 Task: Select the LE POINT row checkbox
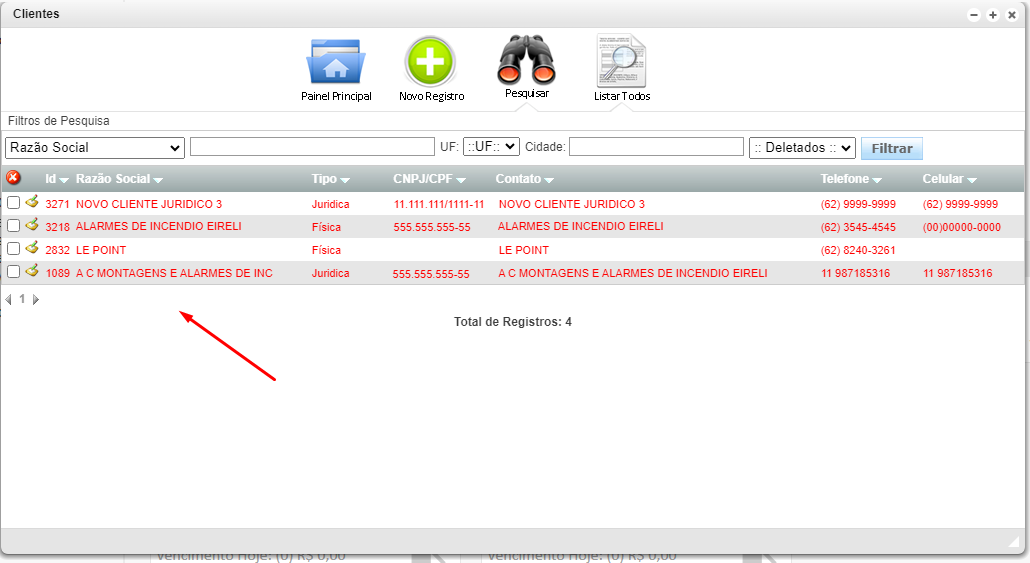point(14,249)
